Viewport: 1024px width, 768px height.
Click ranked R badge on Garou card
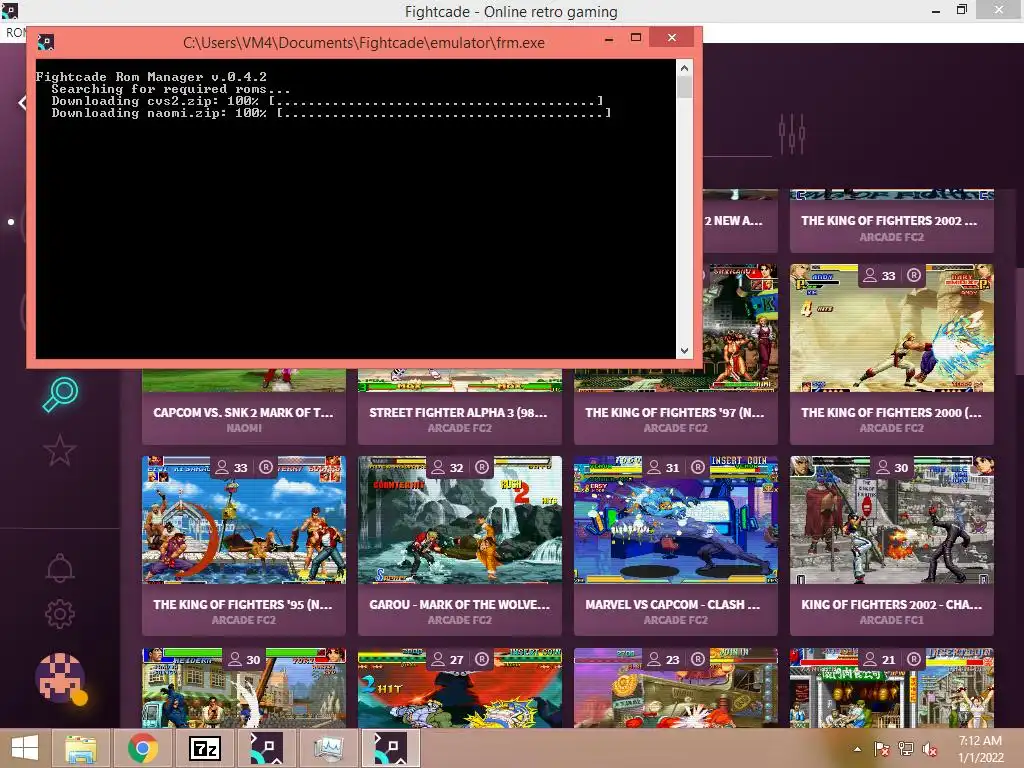(482, 467)
